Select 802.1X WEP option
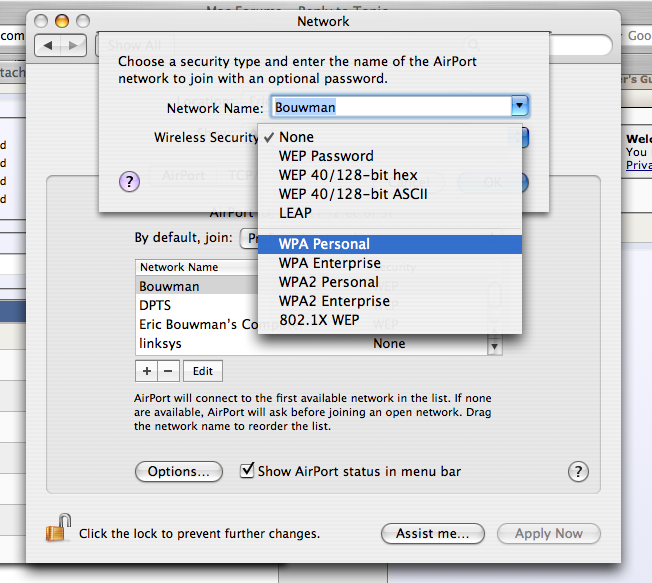This screenshot has width=652, height=583. pyautogui.click(x=390, y=320)
